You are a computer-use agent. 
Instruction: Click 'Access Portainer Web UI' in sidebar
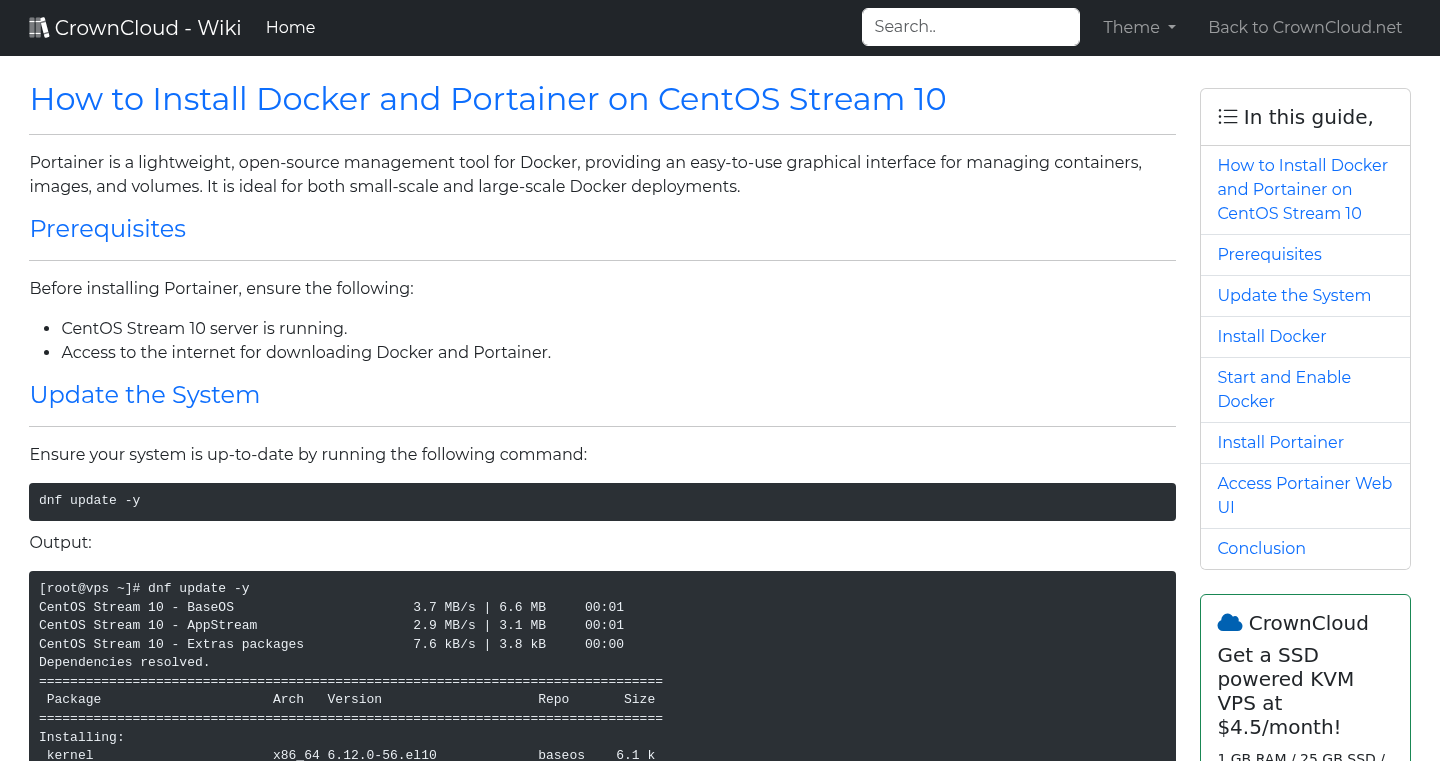coord(1304,495)
